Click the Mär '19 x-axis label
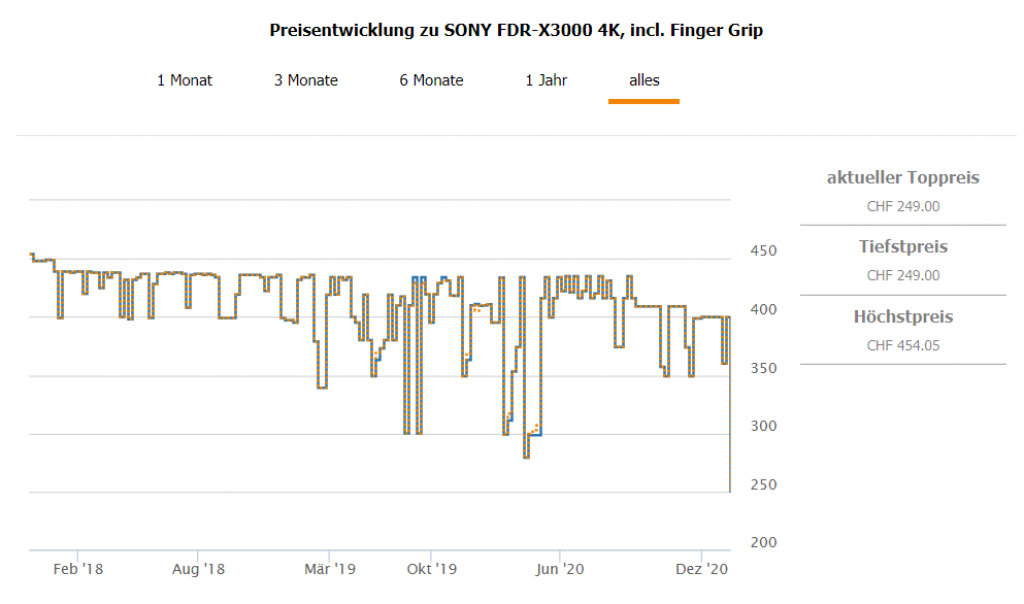This screenshot has width=1024, height=604. click(x=330, y=569)
